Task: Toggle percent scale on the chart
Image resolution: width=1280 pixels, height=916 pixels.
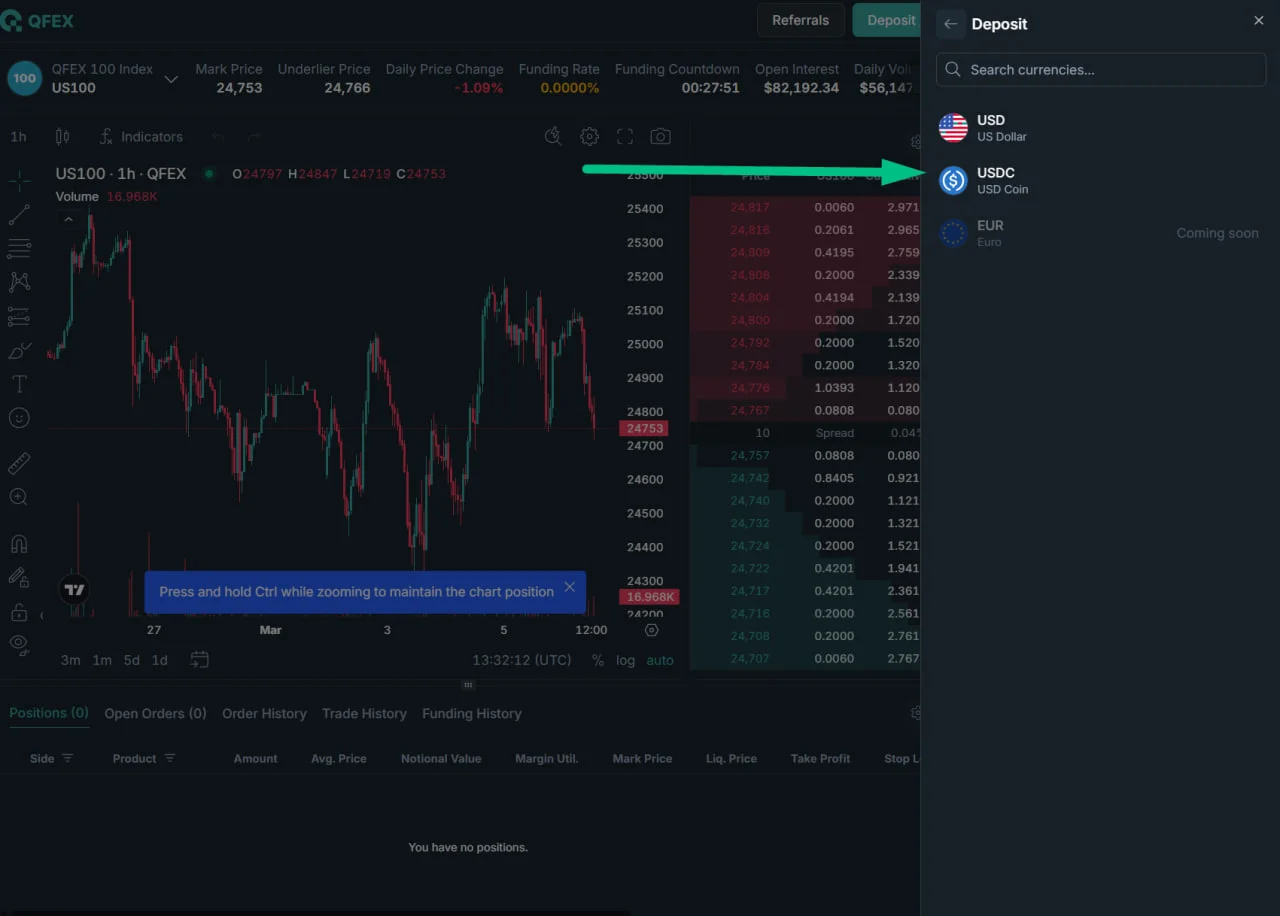Action: 598,660
